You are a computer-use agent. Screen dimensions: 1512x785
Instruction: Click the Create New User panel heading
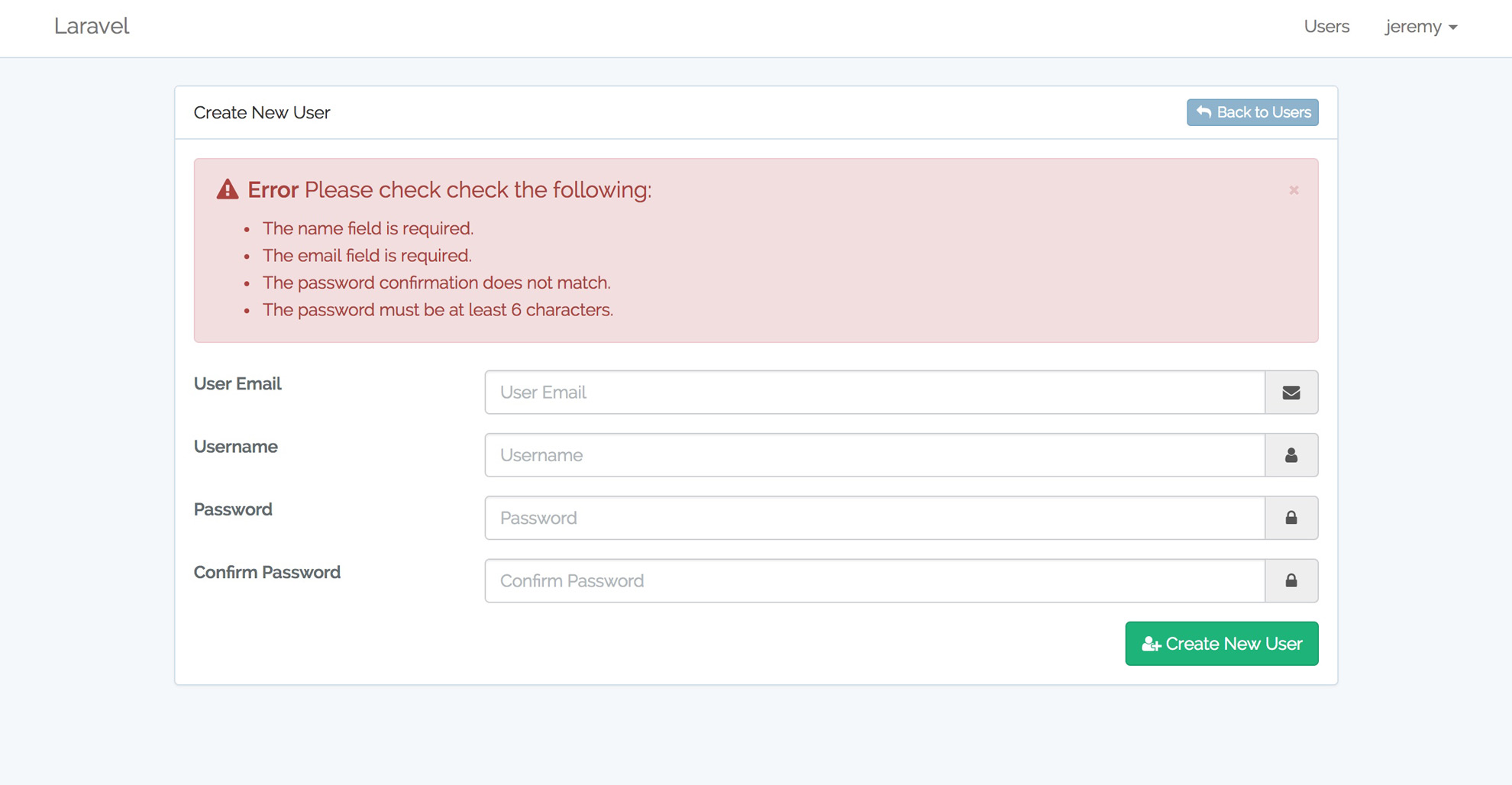coord(262,113)
